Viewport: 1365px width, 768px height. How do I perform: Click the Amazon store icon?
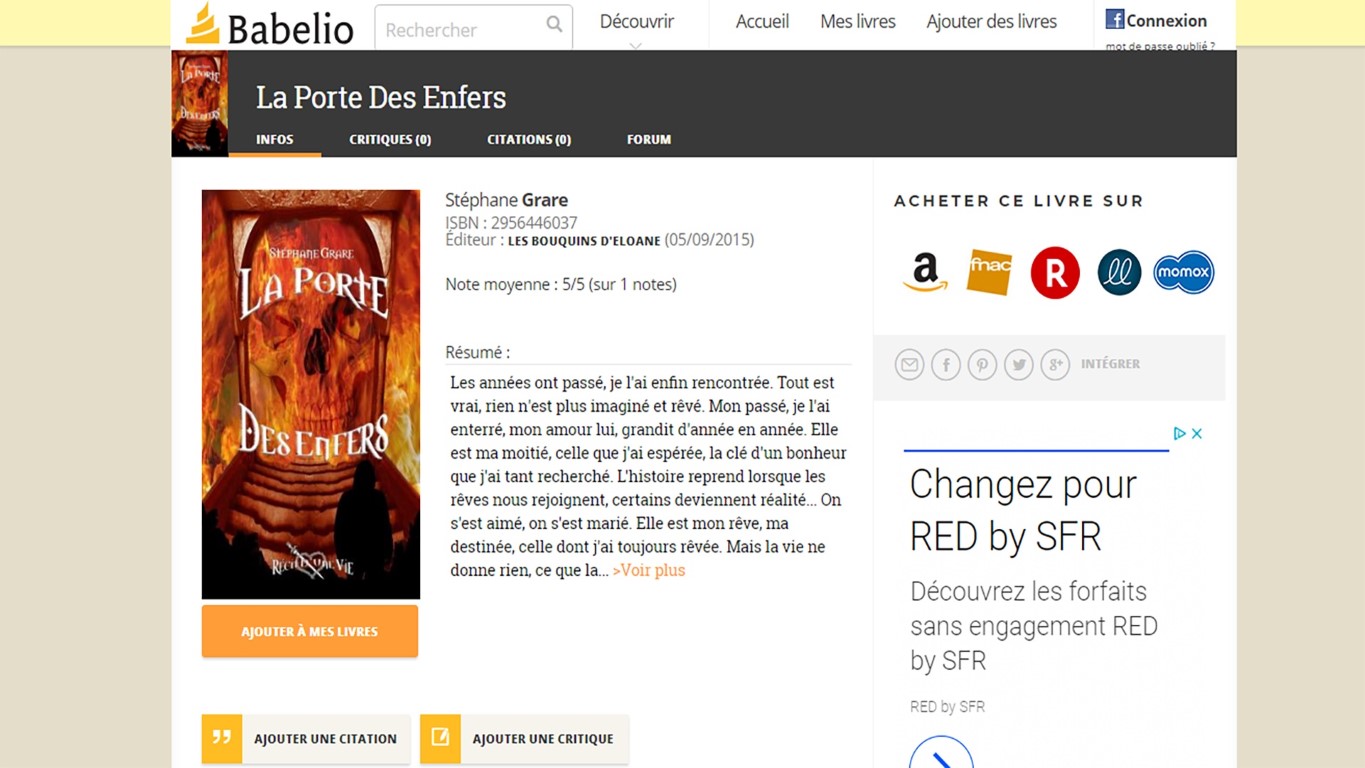(924, 272)
